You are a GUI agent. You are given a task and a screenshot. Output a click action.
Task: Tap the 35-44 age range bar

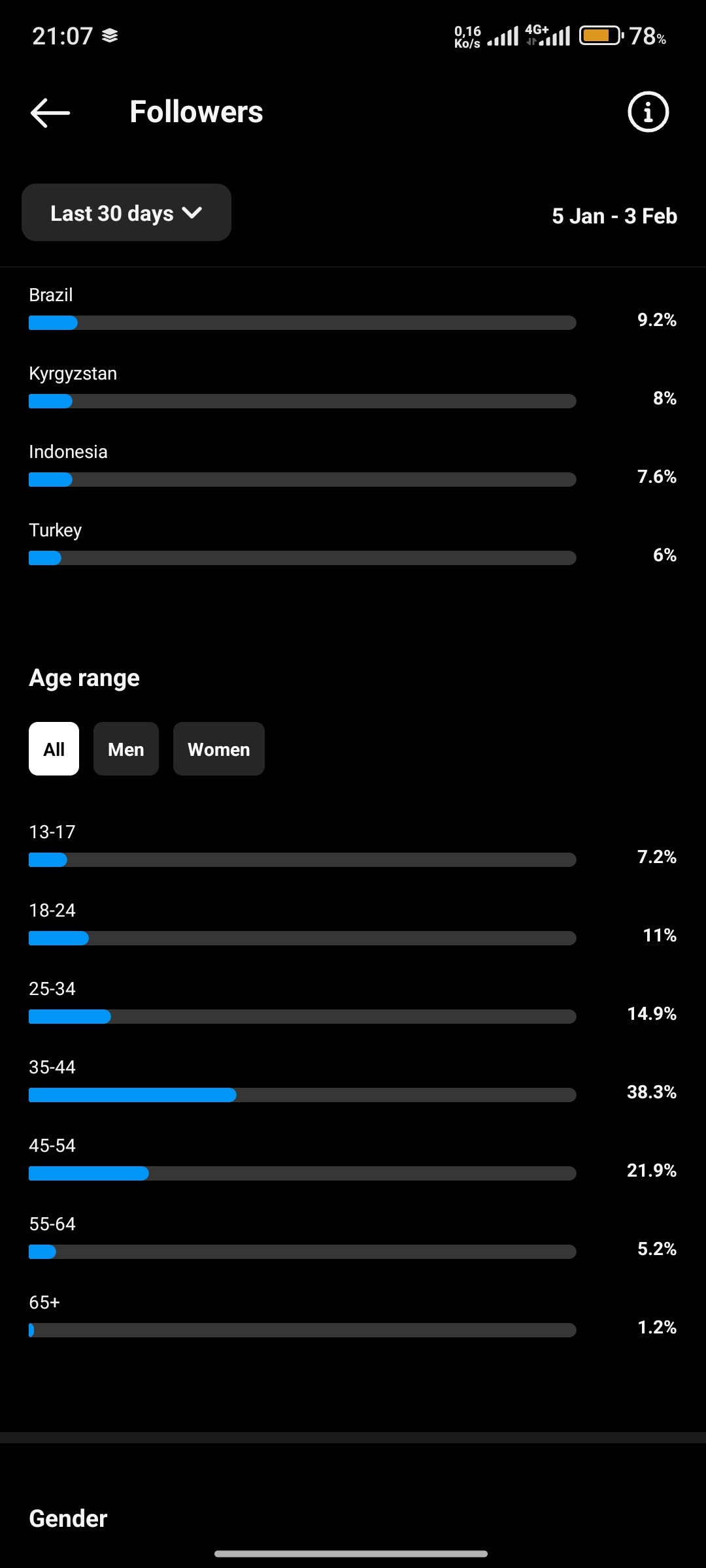302,1095
